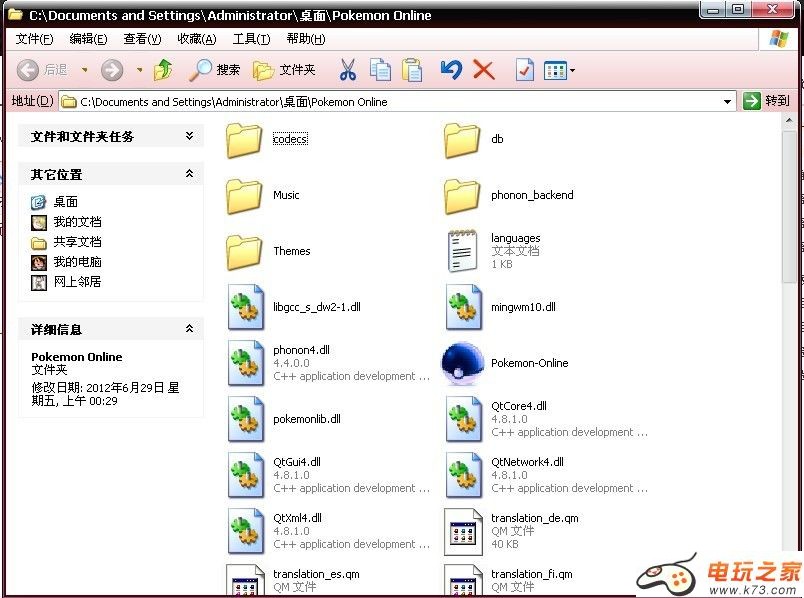This screenshot has width=804, height=598.
Task: Click the 转到 Go button
Action: tap(766, 101)
